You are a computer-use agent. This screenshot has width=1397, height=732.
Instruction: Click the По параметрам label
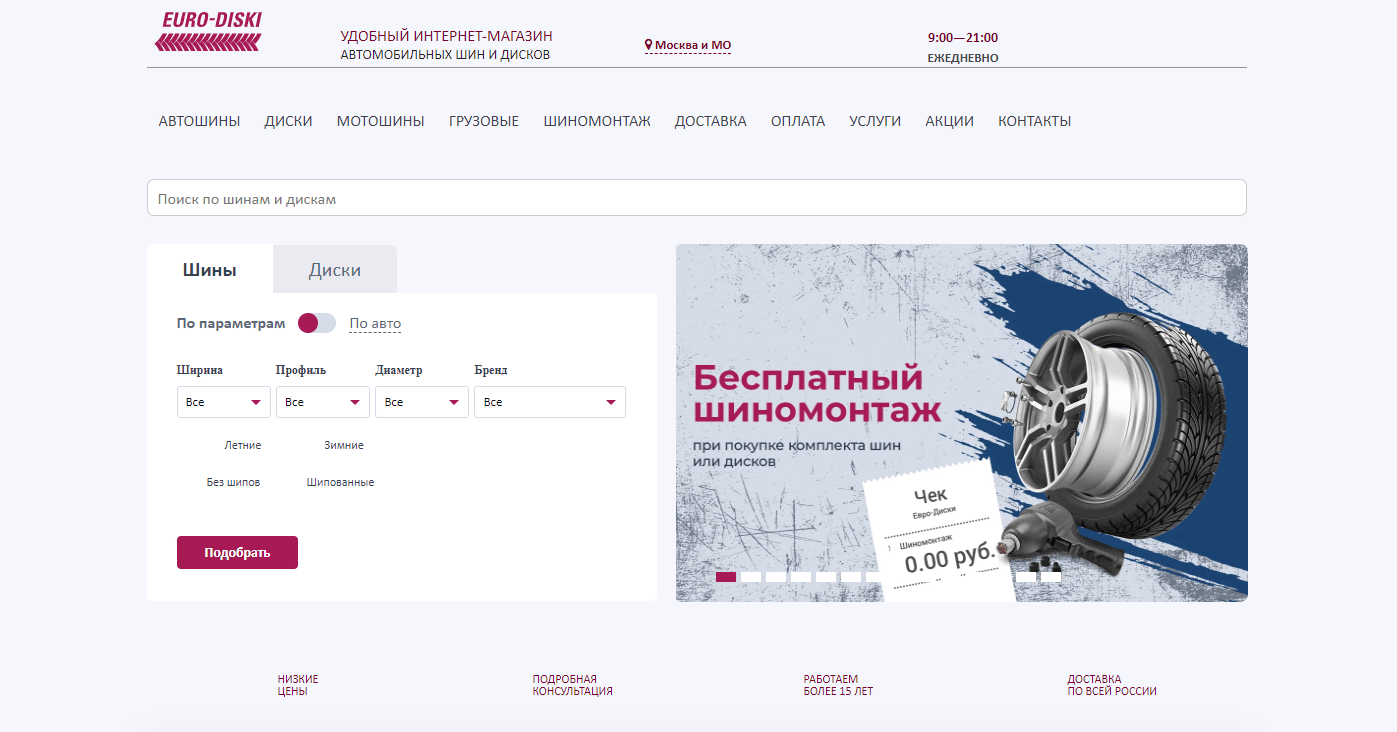tap(231, 324)
